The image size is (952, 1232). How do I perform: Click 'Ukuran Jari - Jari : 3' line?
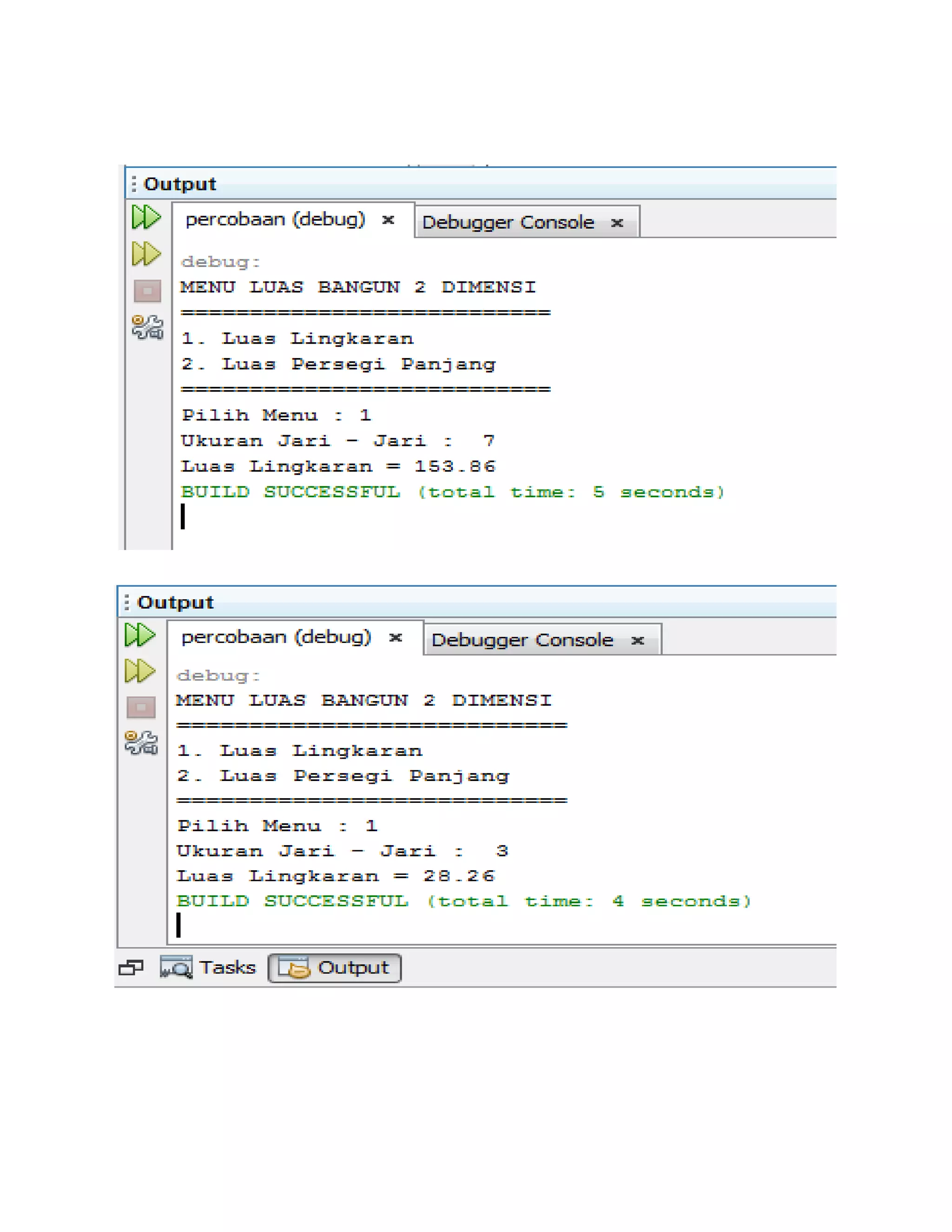(x=342, y=851)
